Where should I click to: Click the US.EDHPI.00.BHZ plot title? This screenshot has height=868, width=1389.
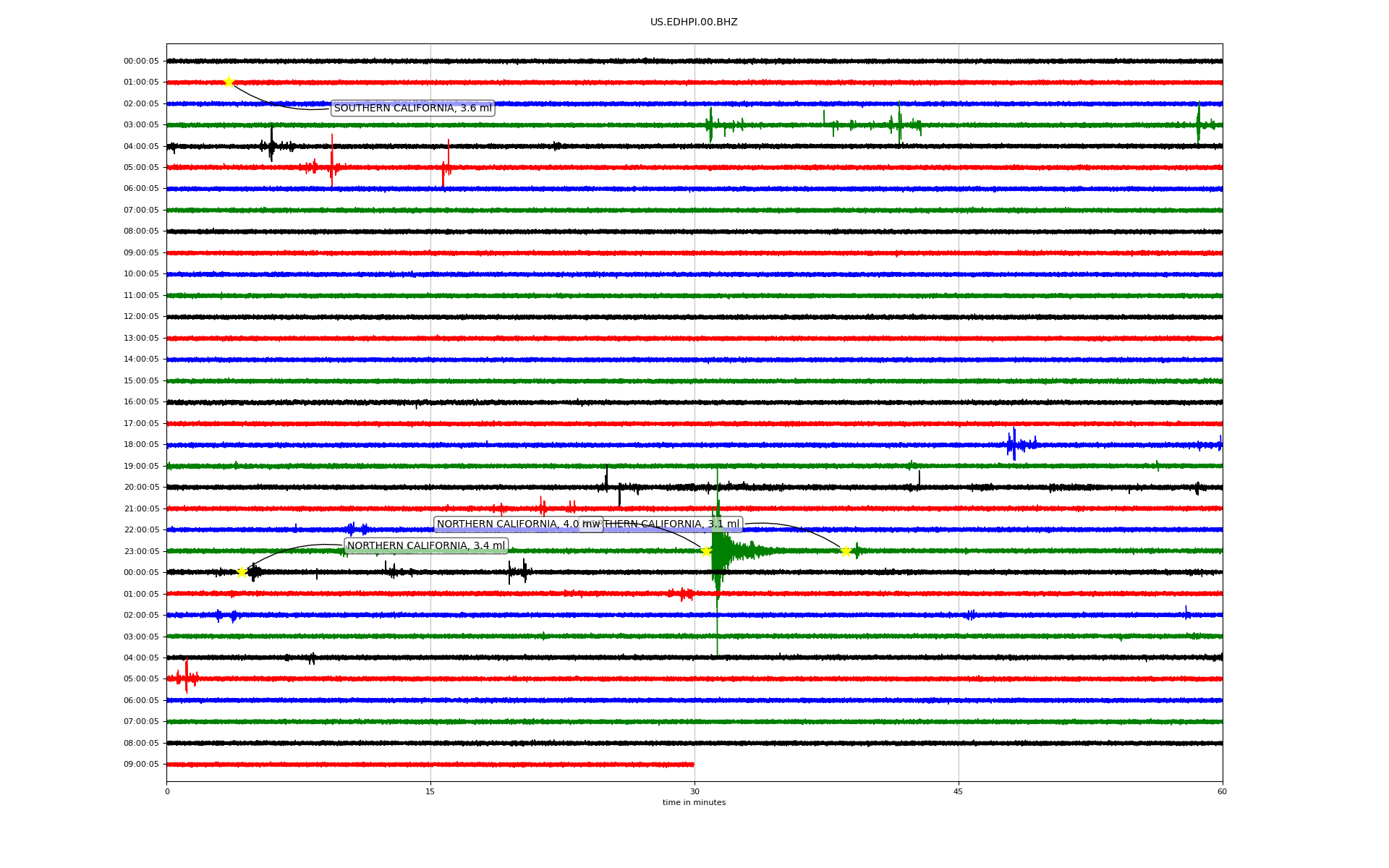tap(694, 22)
